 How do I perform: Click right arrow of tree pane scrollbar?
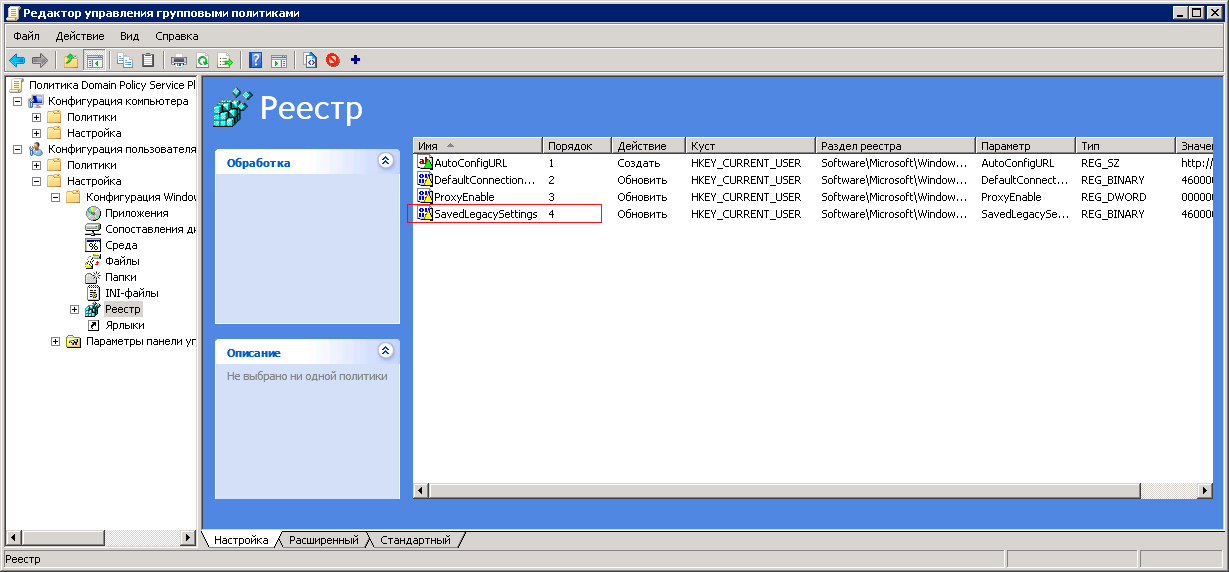(188, 538)
